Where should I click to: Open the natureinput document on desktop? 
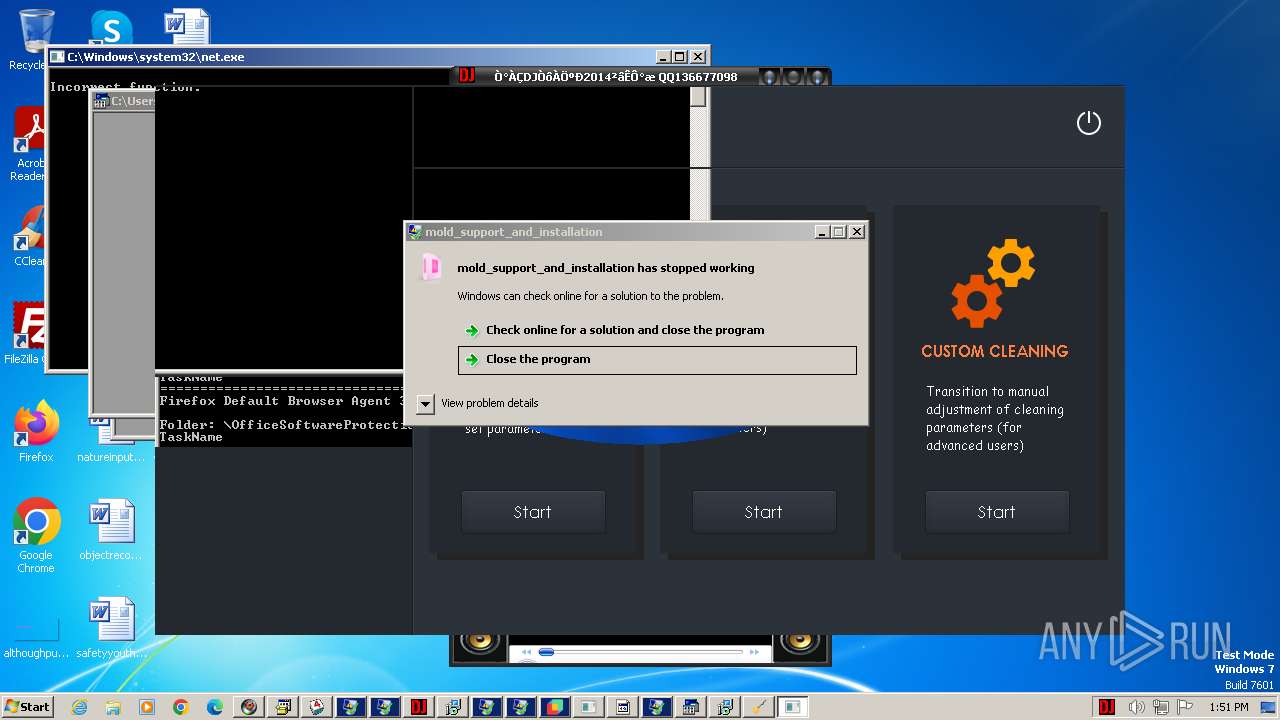[x=110, y=443]
